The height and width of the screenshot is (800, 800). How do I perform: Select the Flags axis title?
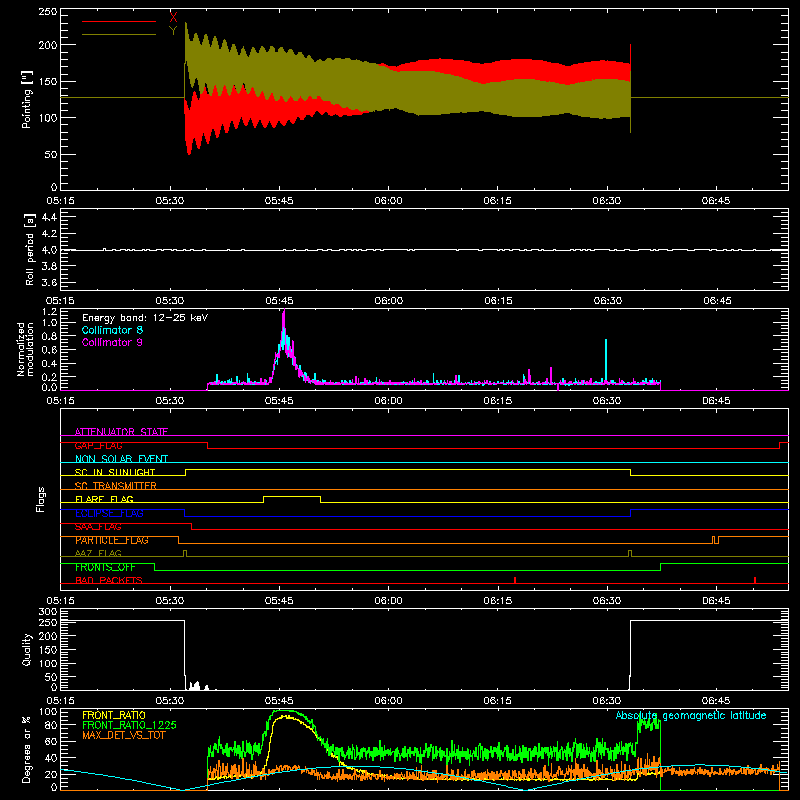pos(40,499)
